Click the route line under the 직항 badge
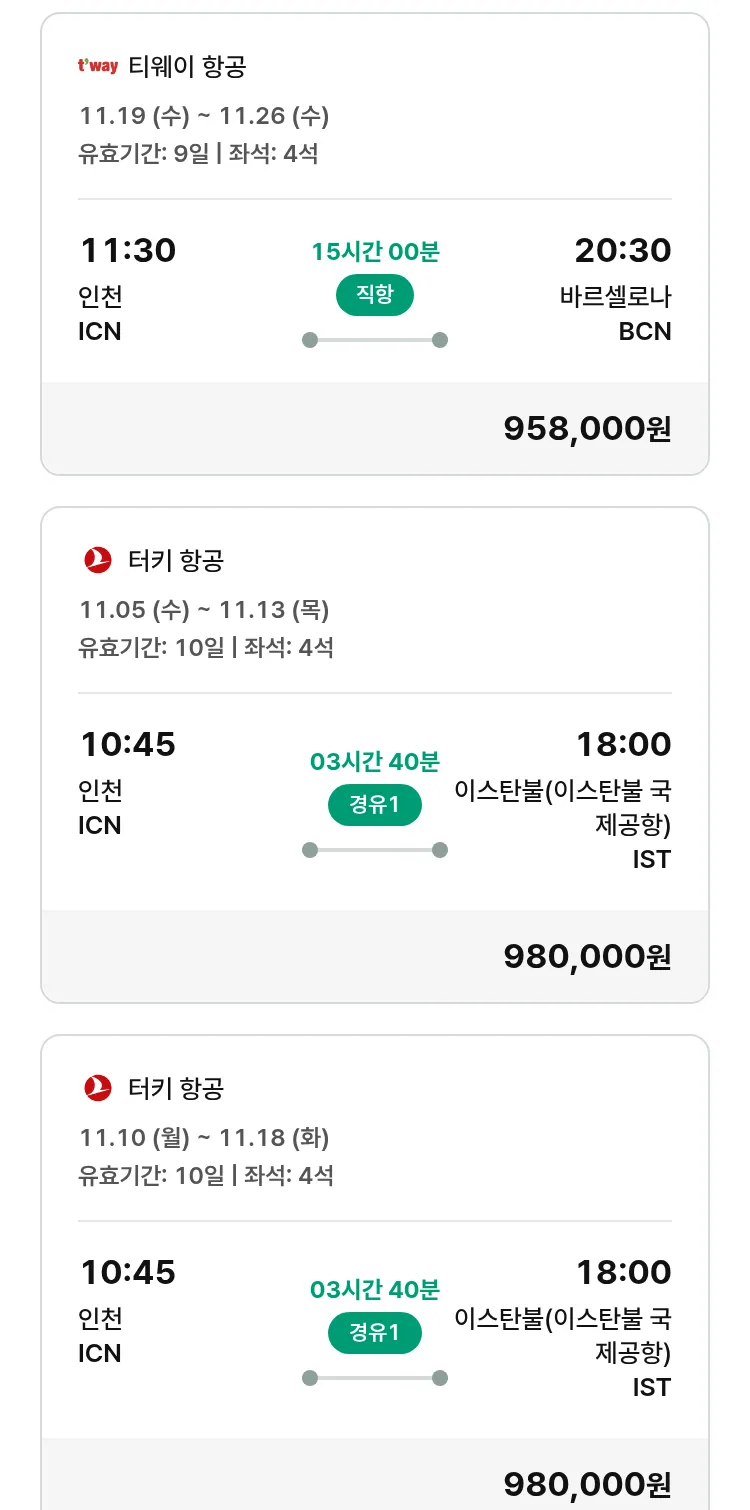This screenshot has height=1510, width=750. point(375,340)
